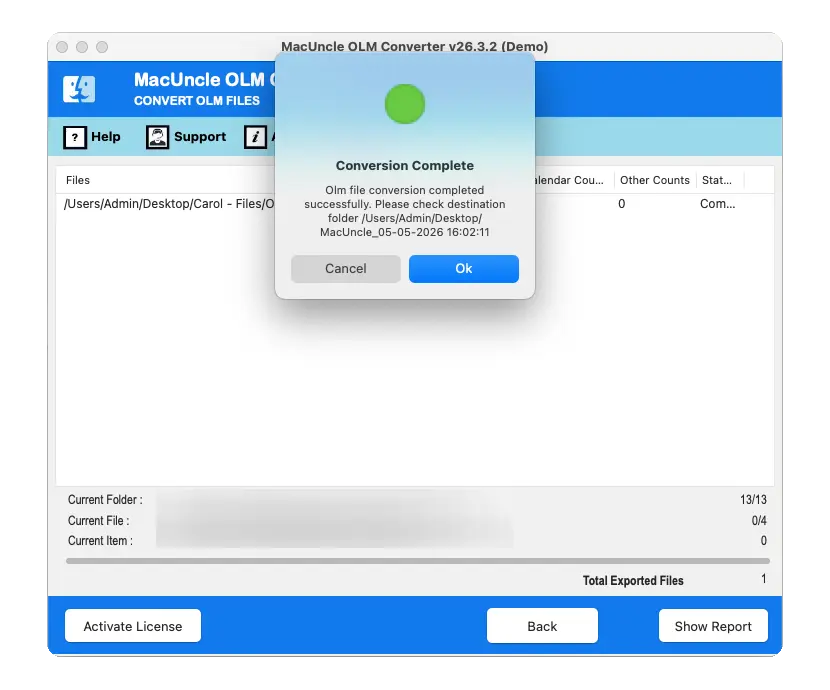Image resolution: width=830 pixels, height=690 pixels.
Task: Minimize the window with the middle title button
Action: 82,47
